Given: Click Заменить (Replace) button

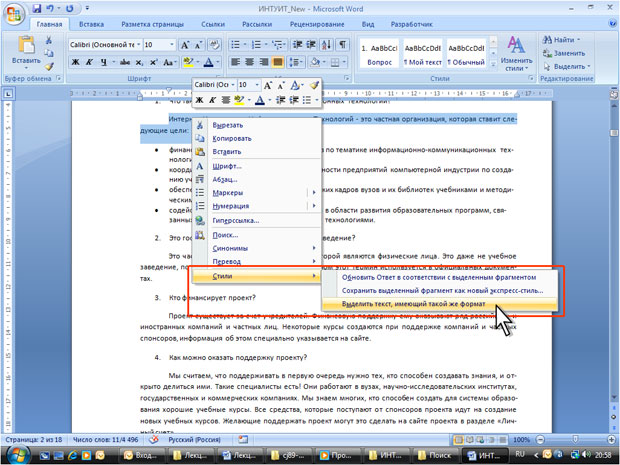Looking at the screenshot, I should pos(564,53).
